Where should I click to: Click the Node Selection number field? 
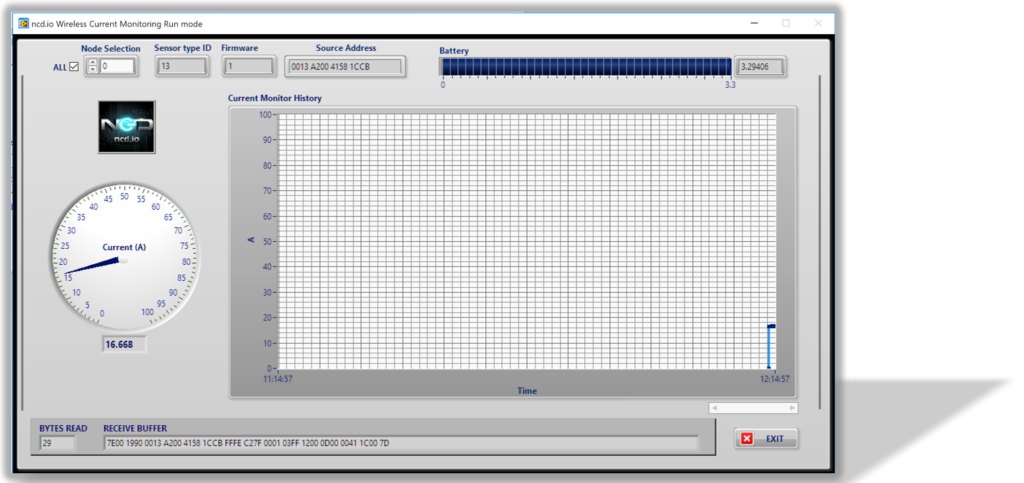(x=117, y=66)
